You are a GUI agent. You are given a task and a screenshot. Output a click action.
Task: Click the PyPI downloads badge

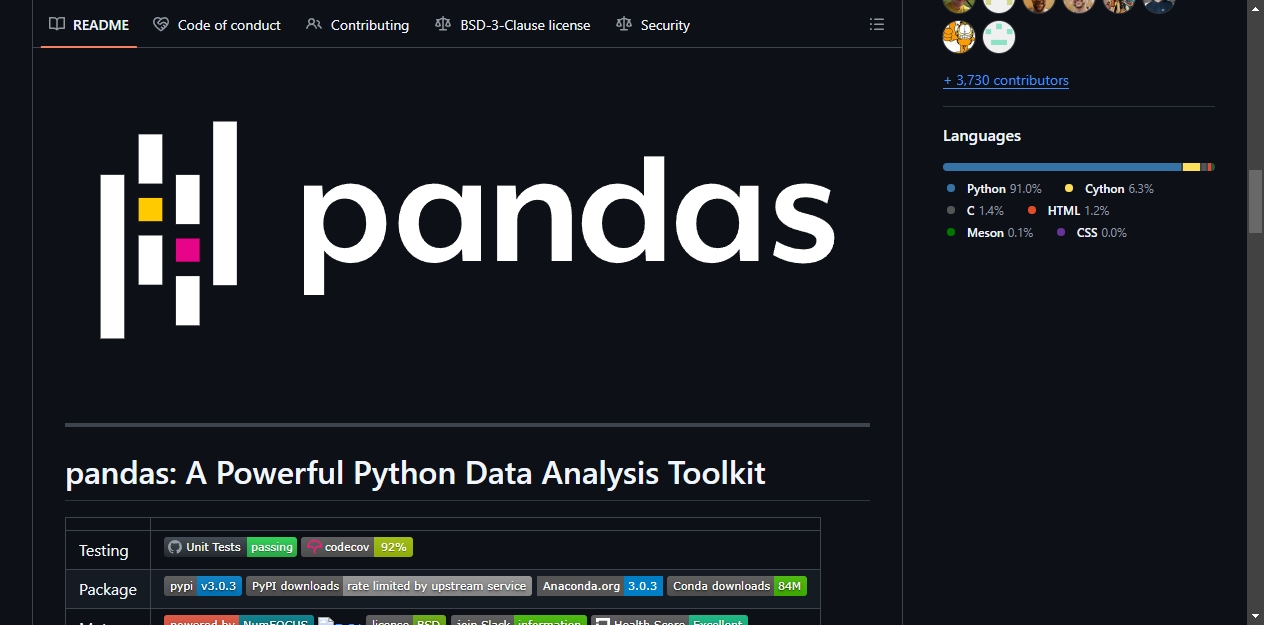coord(389,586)
